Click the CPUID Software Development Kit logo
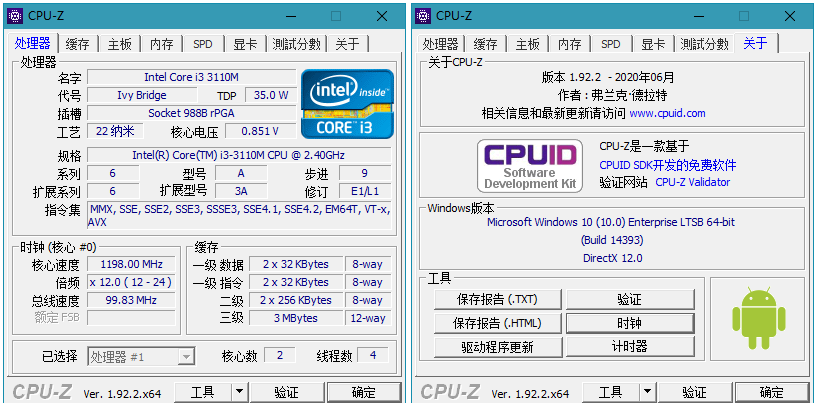This screenshot has width=816, height=403. pyautogui.click(x=530, y=166)
